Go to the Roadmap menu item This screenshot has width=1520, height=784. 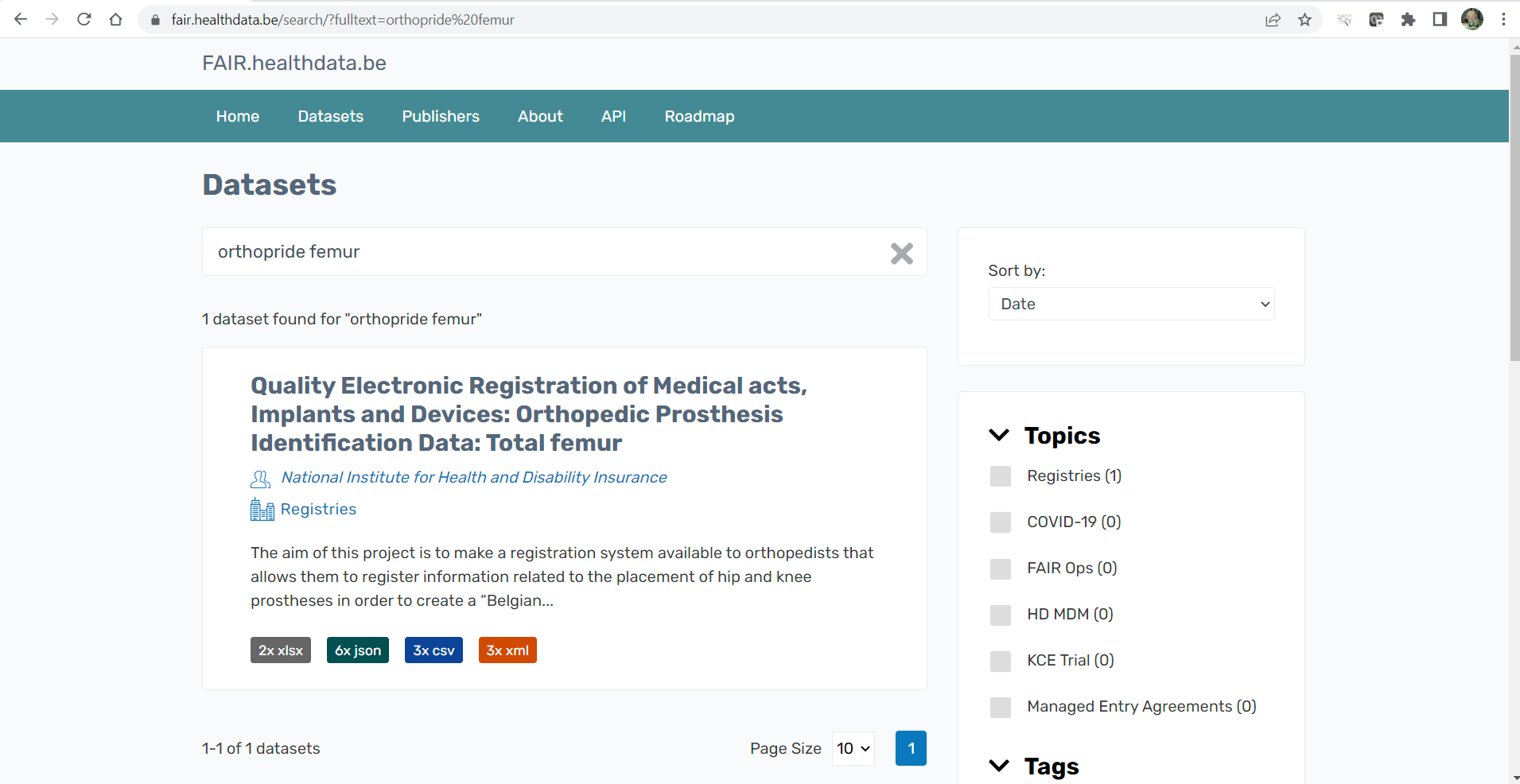699,117
